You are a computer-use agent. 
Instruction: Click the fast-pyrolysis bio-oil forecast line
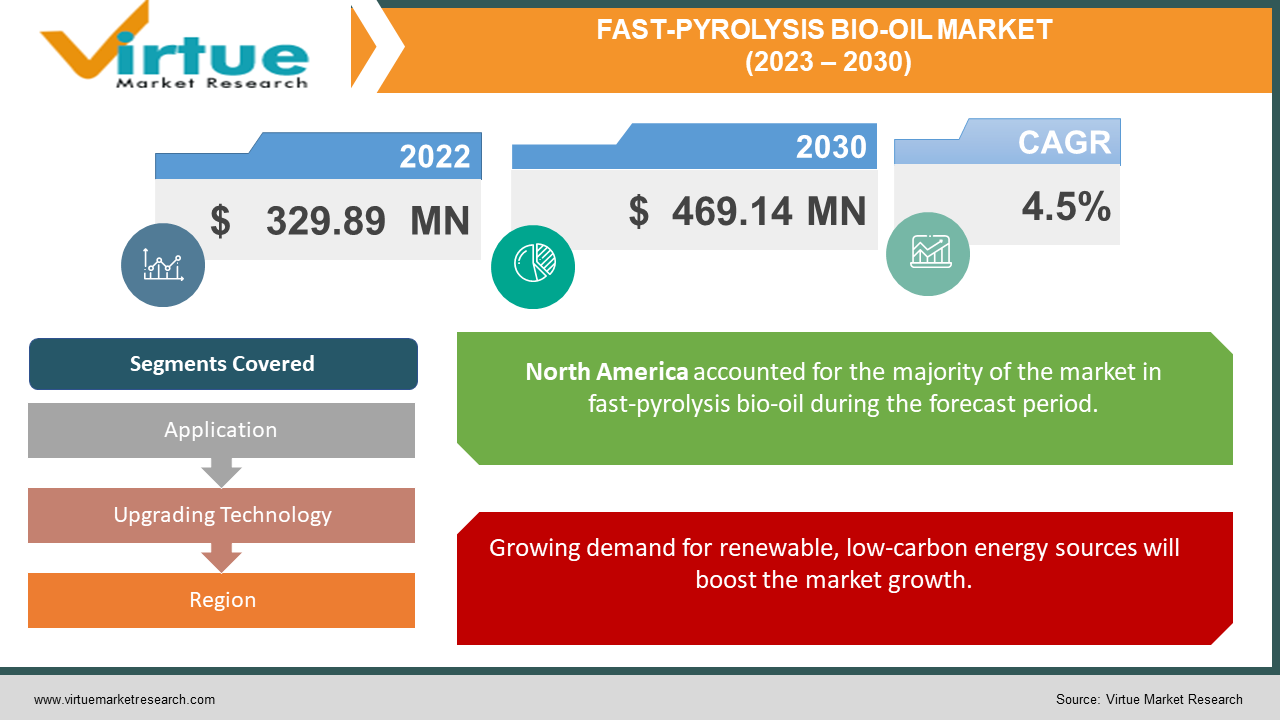click(x=843, y=403)
